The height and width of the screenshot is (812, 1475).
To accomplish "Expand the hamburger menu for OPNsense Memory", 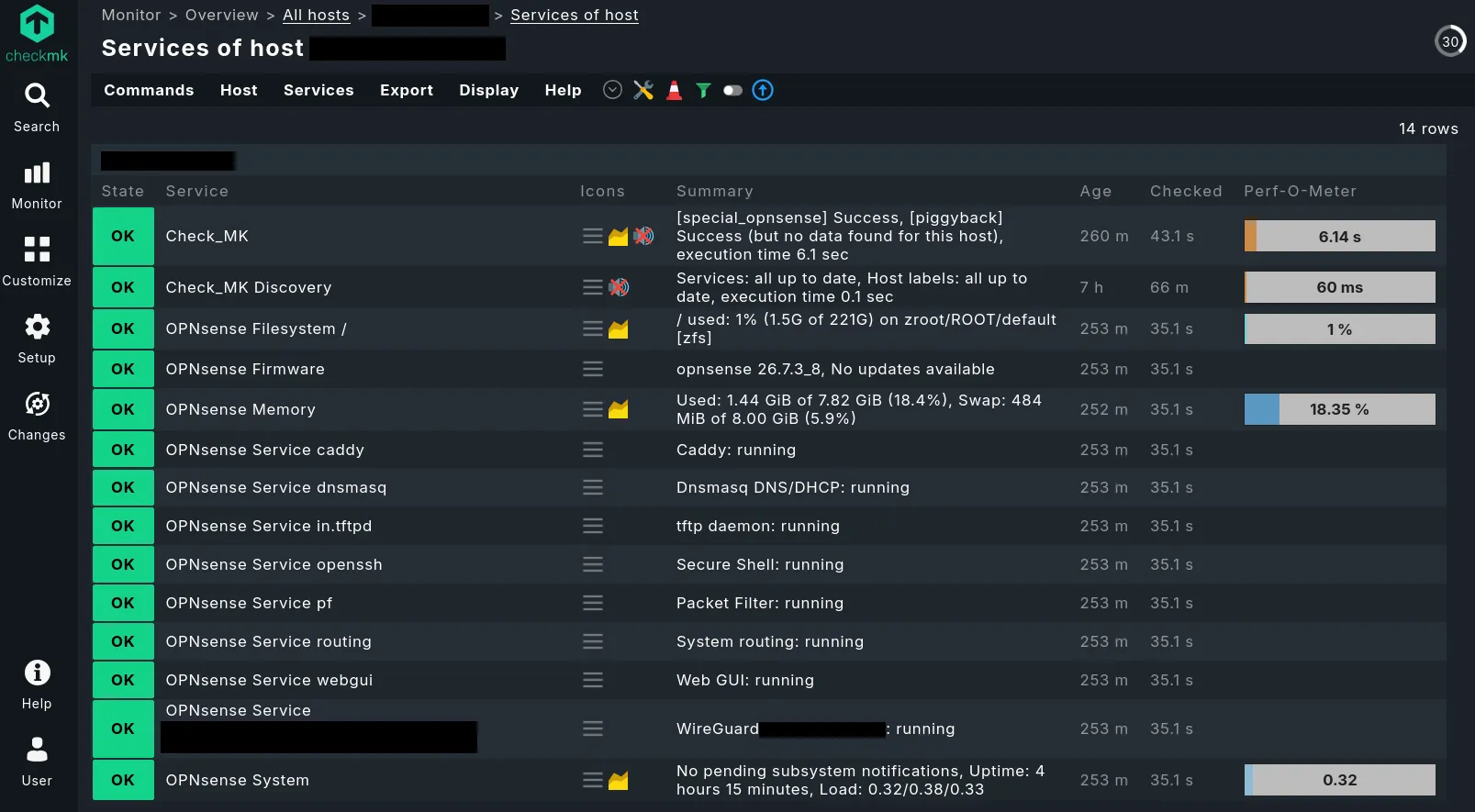I will [593, 409].
